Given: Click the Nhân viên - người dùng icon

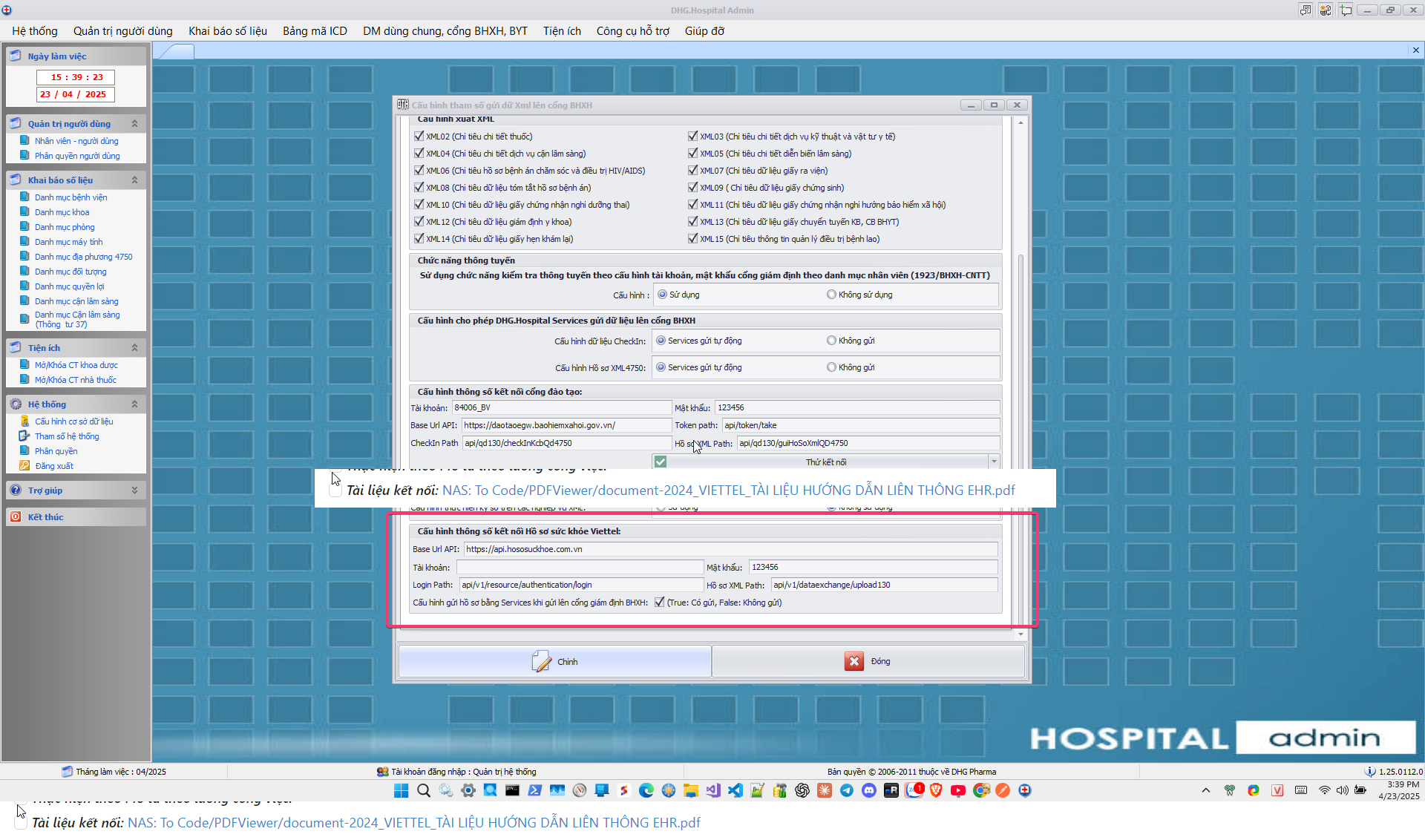Looking at the screenshot, I should click(x=24, y=141).
